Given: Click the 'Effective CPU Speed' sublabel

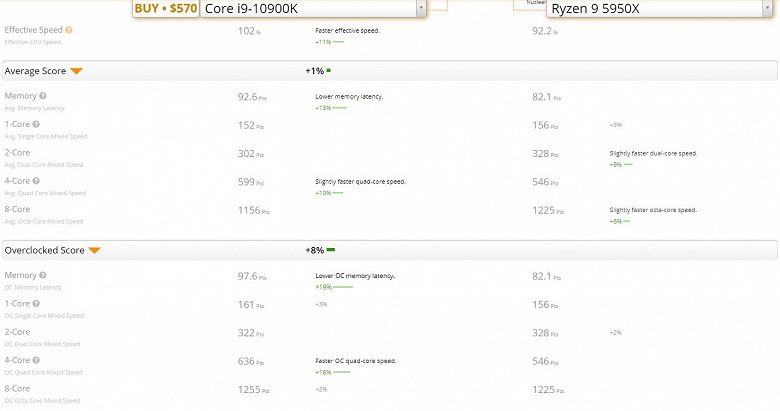Looking at the screenshot, I should pyautogui.click(x=32, y=42).
